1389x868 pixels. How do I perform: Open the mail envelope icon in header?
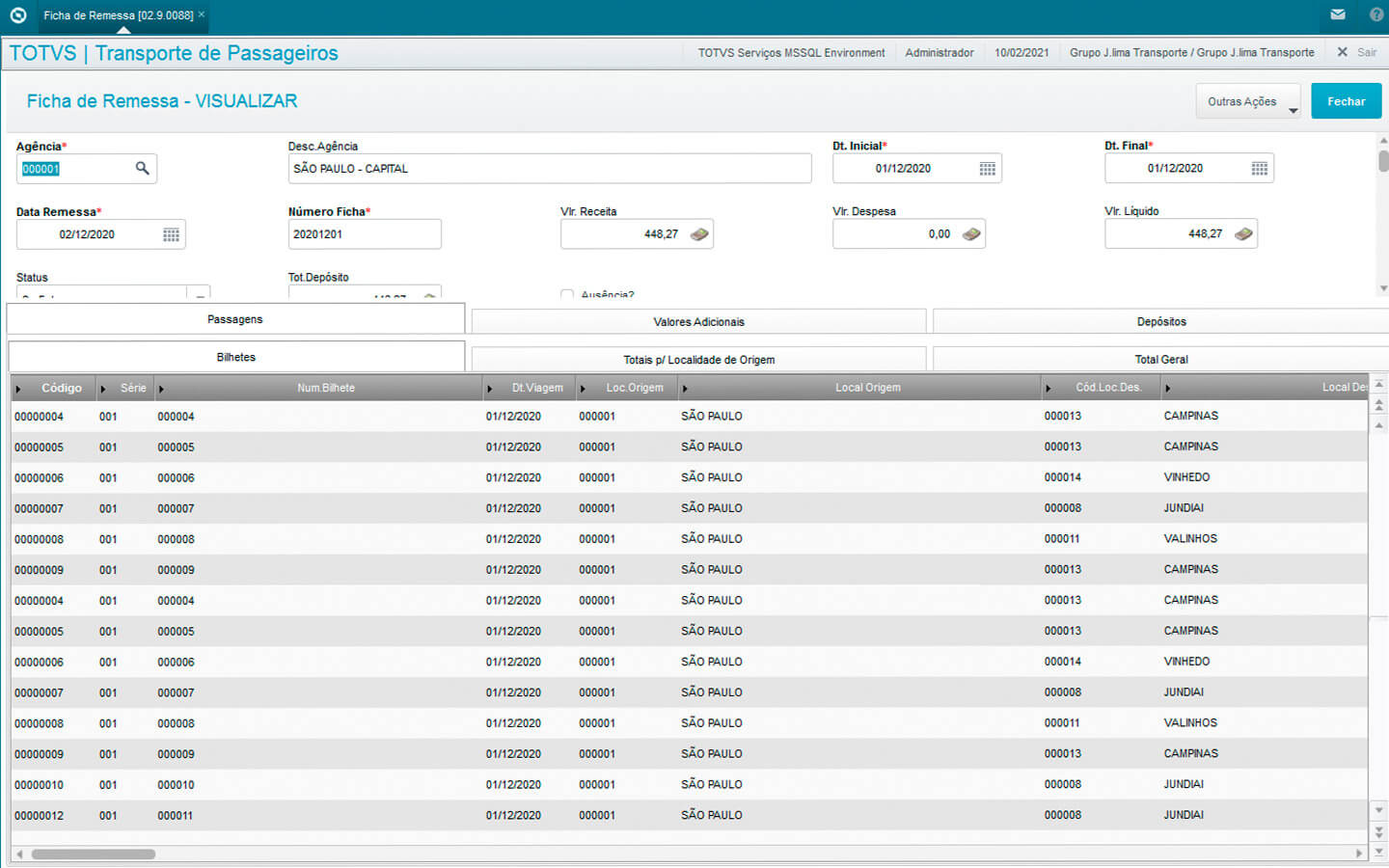1338,14
